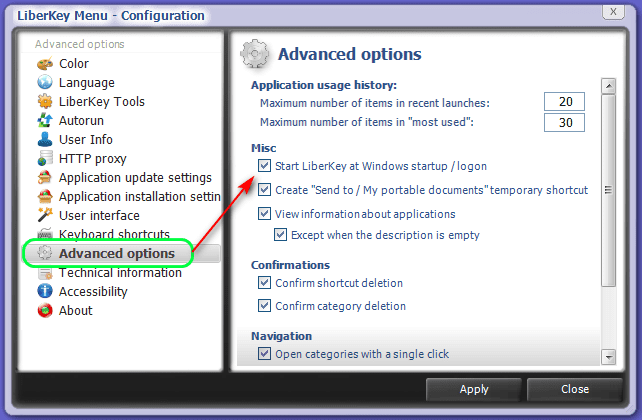The height and width of the screenshot is (420, 642).
Task: Click the scrollbar up arrow
Action: point(608,86)
